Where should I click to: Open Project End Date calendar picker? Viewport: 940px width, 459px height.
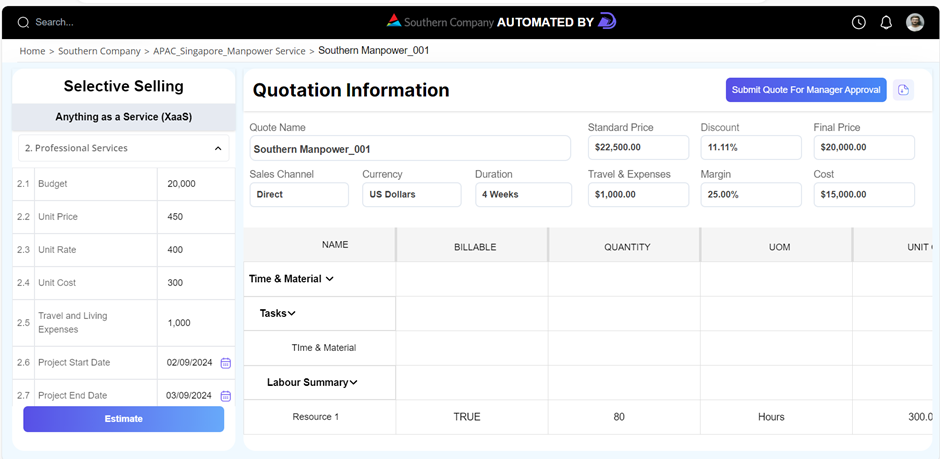pyautogui.click(x=225, y=396)
